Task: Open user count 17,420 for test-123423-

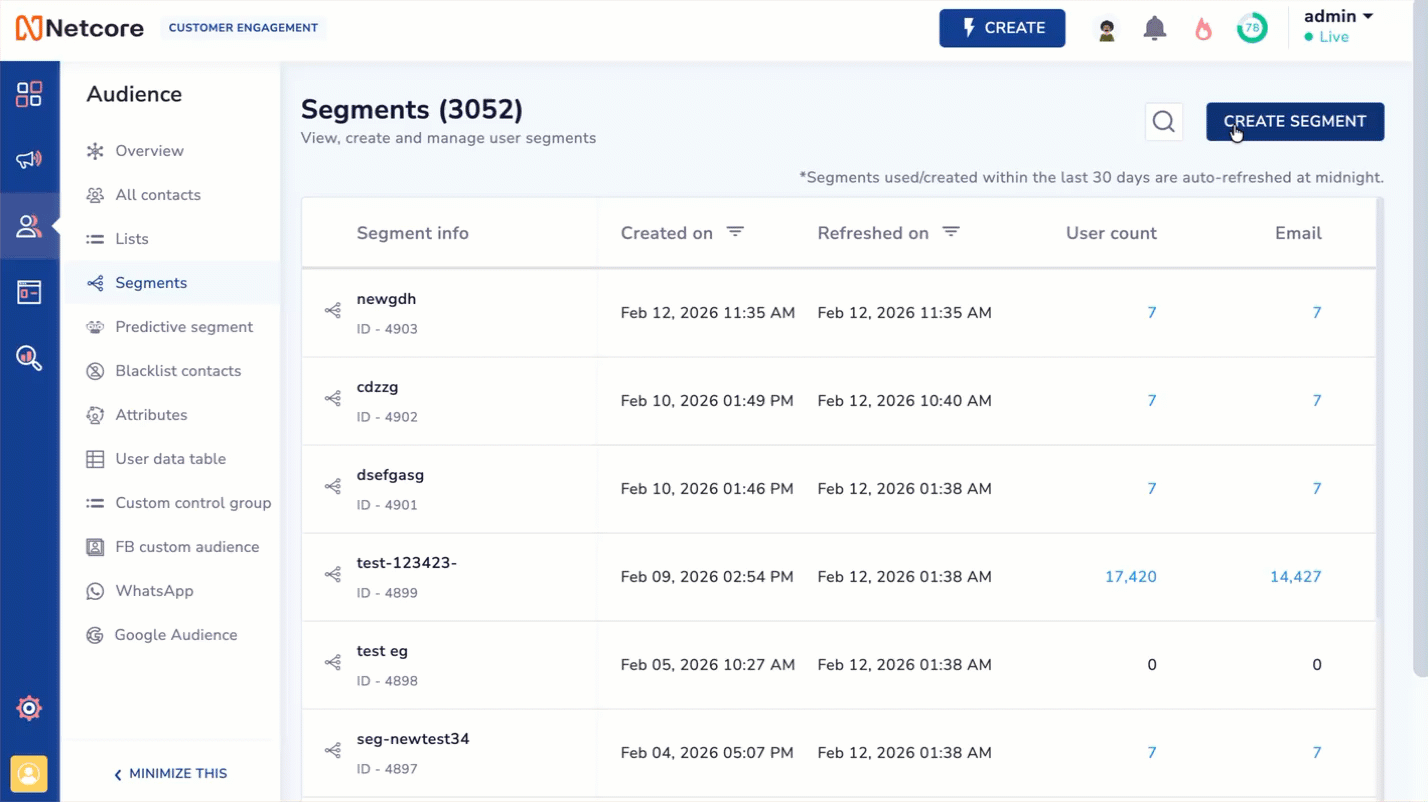Action: (x=1131, y=576)
